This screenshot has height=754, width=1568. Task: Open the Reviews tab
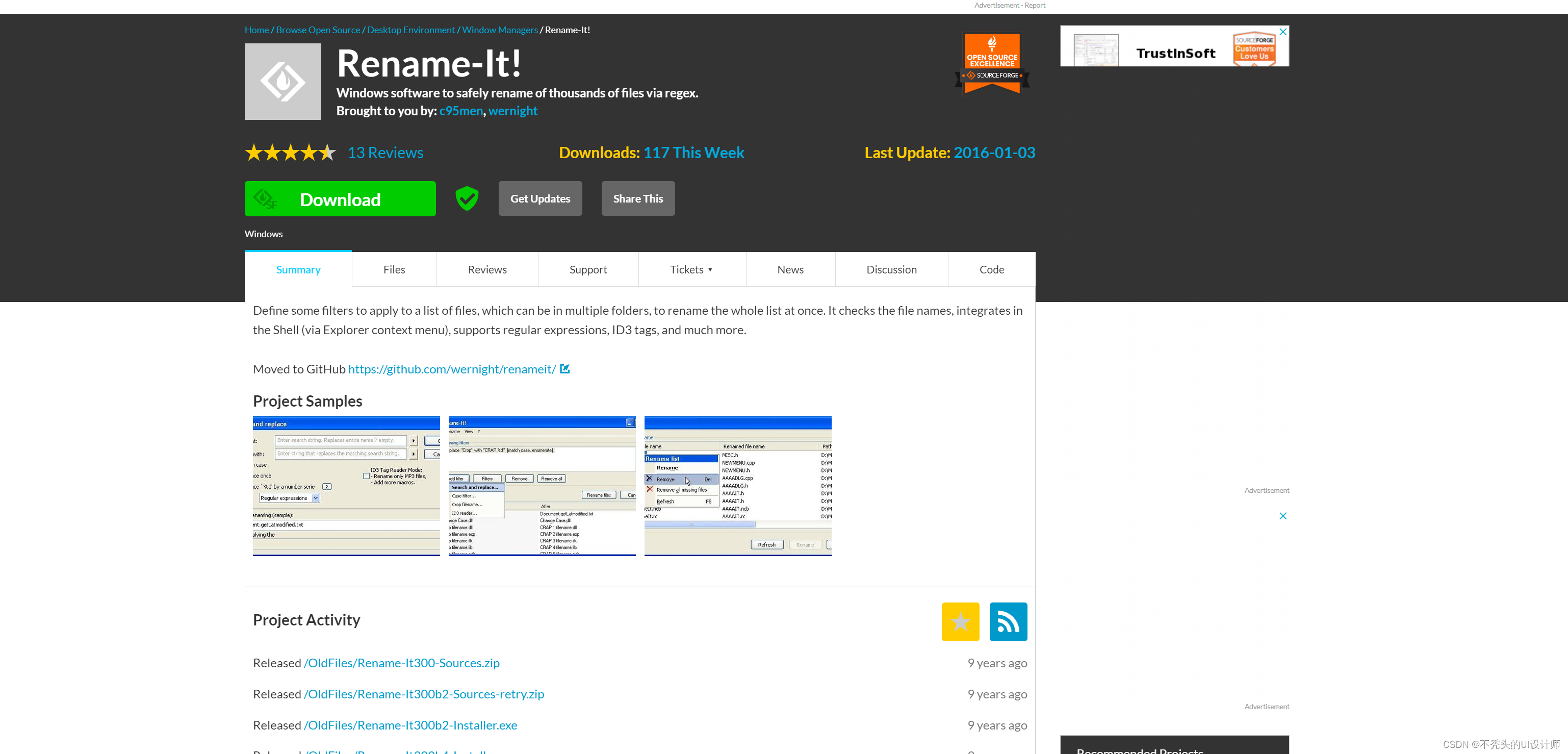point(487,269)
